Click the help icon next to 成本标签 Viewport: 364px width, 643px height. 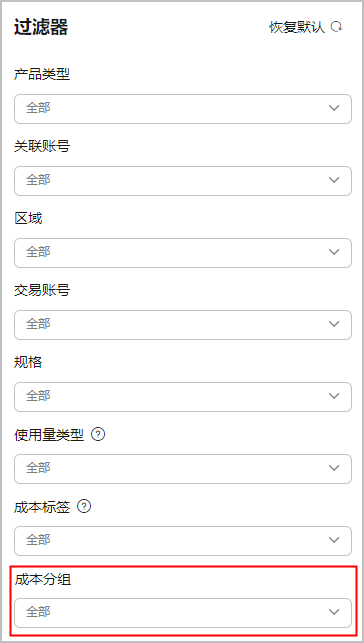(x=84, y=506)
